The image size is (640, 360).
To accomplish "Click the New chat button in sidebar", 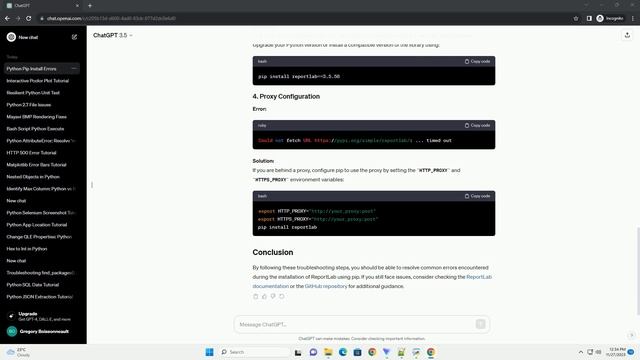I will click(x=42, y=37).
